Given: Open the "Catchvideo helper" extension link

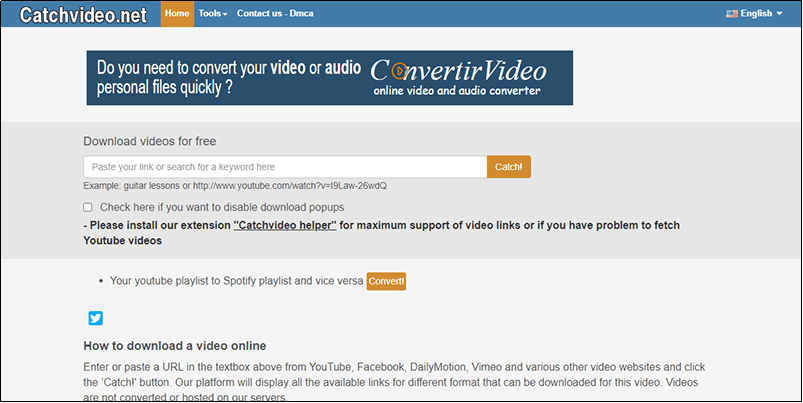Looking at the screenshot, I should pyautogui.click(x=285, y=225).
